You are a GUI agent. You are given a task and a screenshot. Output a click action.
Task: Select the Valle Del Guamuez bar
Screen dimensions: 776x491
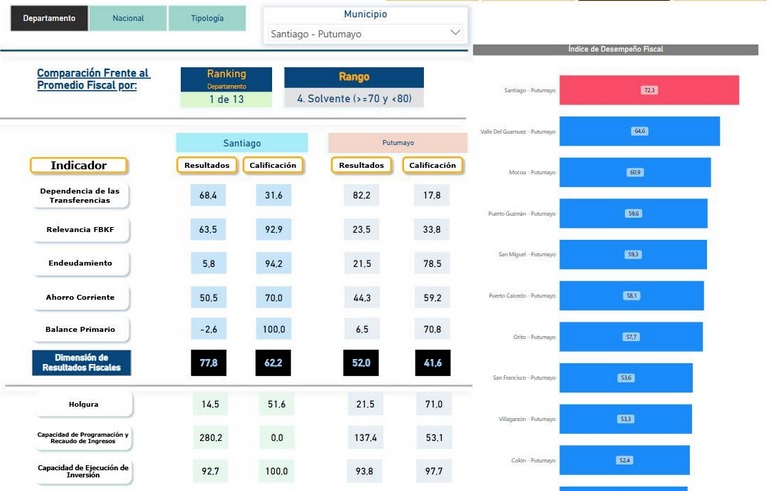[x=639, y=131]
